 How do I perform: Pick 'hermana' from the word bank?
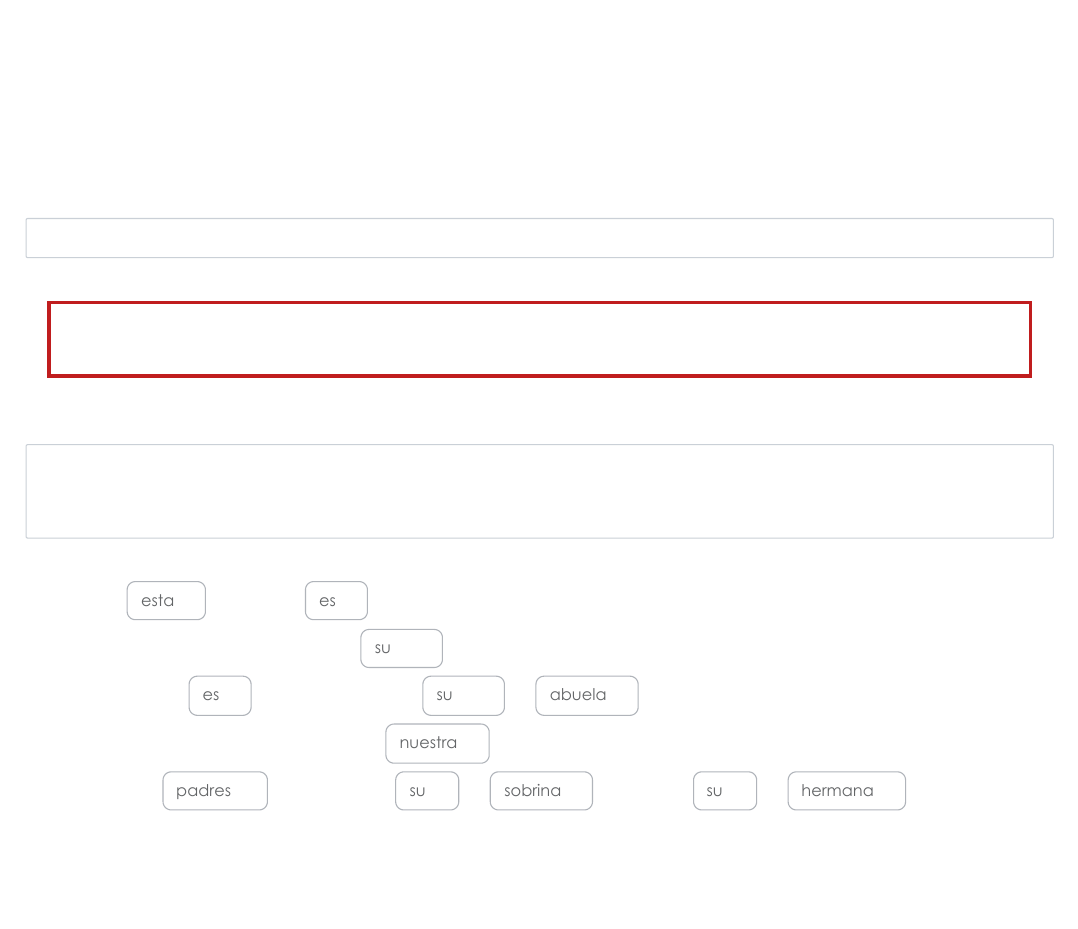[846, 791]
